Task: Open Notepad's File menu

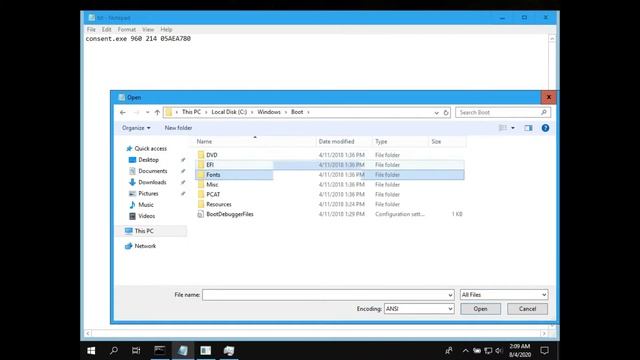Action: (91, 29)
